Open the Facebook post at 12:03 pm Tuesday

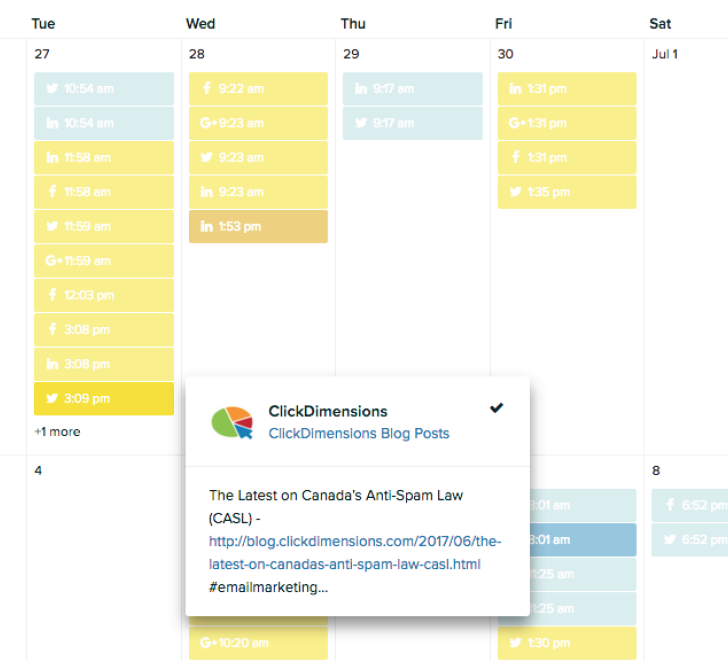(104, 295)
